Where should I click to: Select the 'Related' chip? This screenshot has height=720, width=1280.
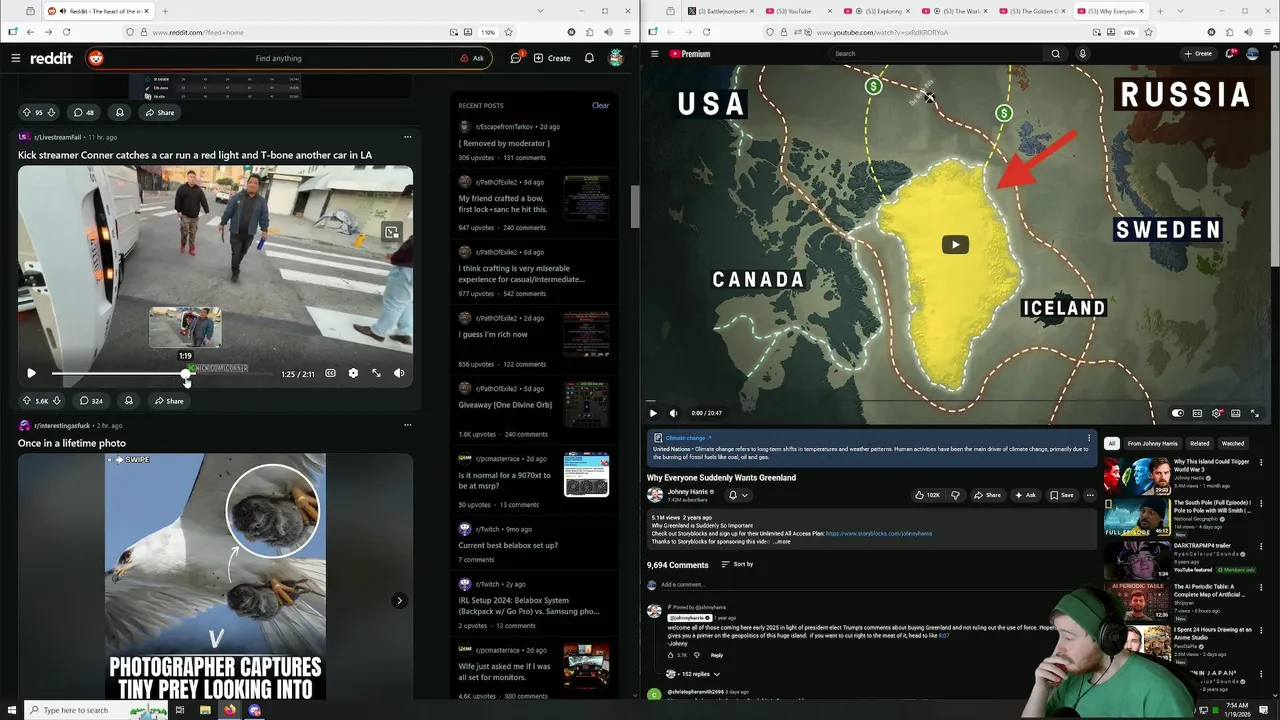pos(1199,443)
